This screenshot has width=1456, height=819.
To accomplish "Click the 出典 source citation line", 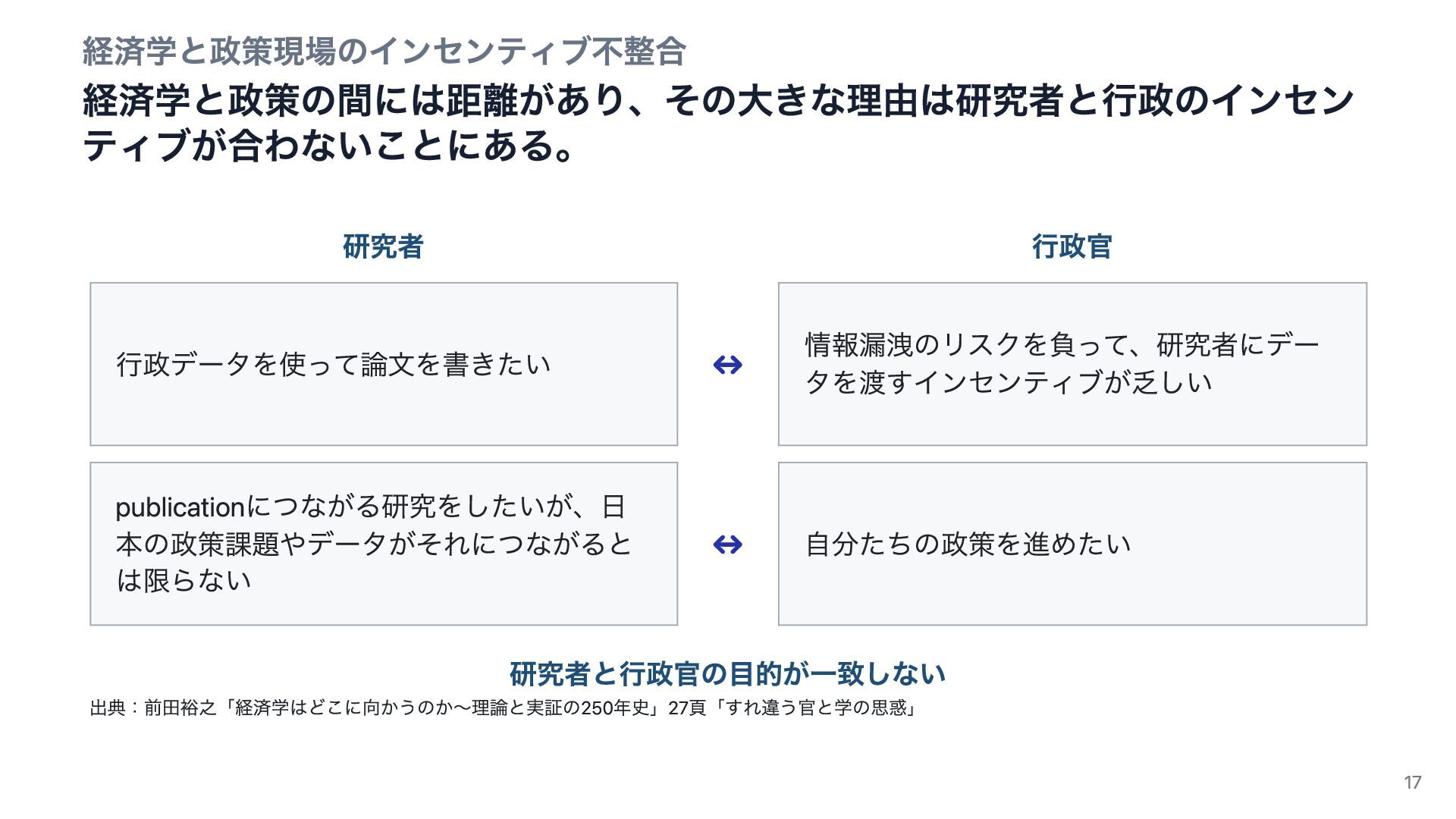I will point(504,708).
